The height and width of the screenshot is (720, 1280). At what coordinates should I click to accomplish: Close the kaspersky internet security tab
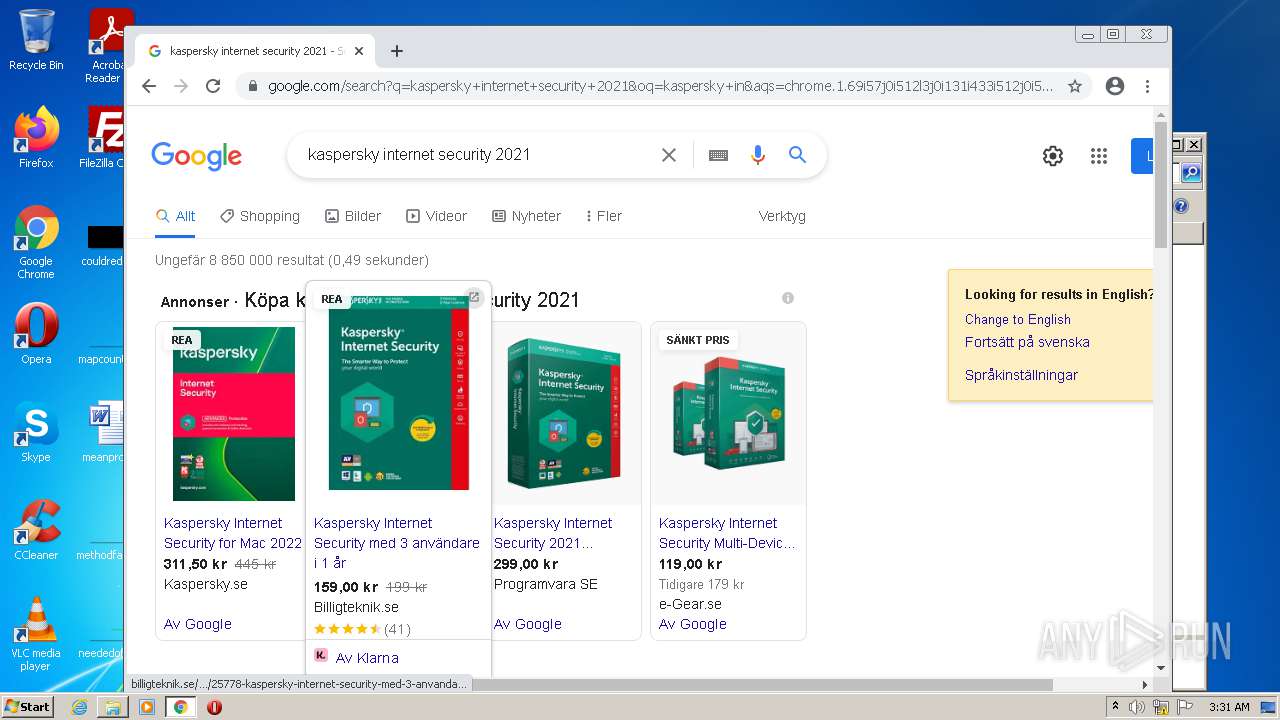pyautogui.click(x=359, y=51)
